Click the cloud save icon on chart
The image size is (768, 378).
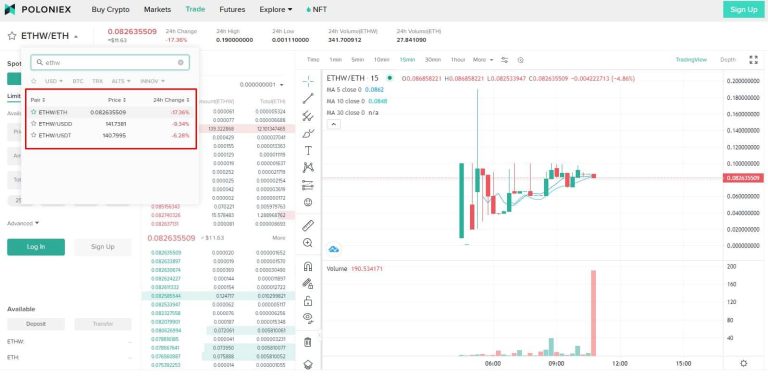(334, 249)
